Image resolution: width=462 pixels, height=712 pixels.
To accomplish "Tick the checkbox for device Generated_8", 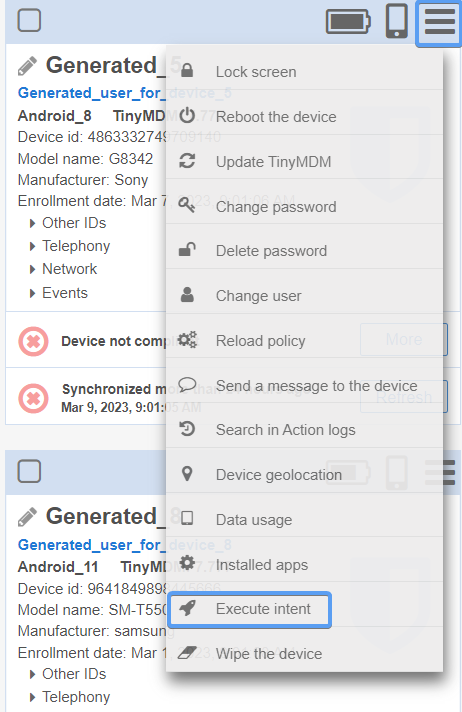I will coord(30,471).
